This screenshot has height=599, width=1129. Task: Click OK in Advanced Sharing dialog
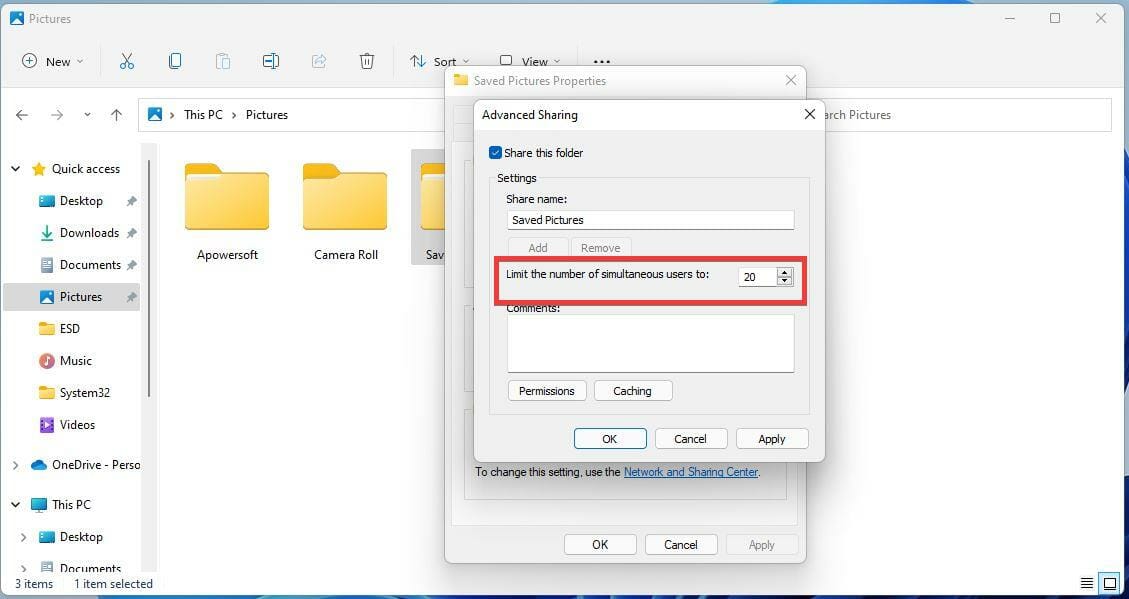point(610,438)
